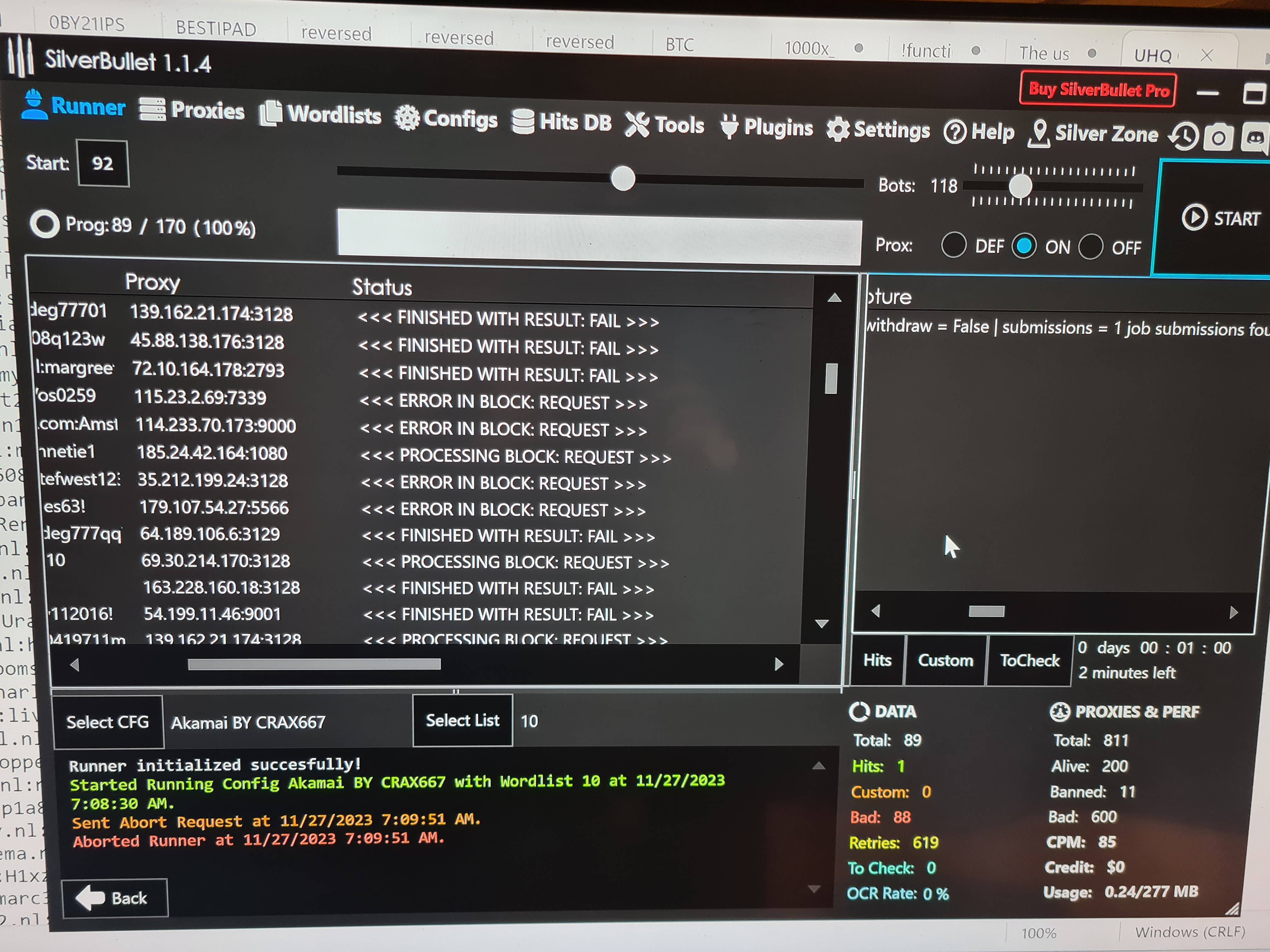Close the UHQ tab in Notepad window

(1206, 55)
